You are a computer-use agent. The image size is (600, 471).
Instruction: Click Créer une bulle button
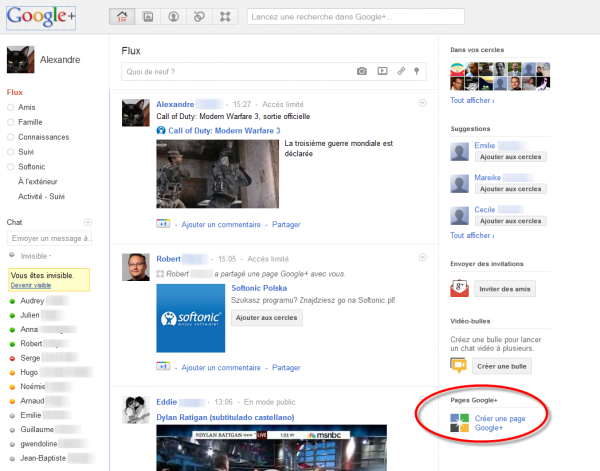[x=502, y=366]
